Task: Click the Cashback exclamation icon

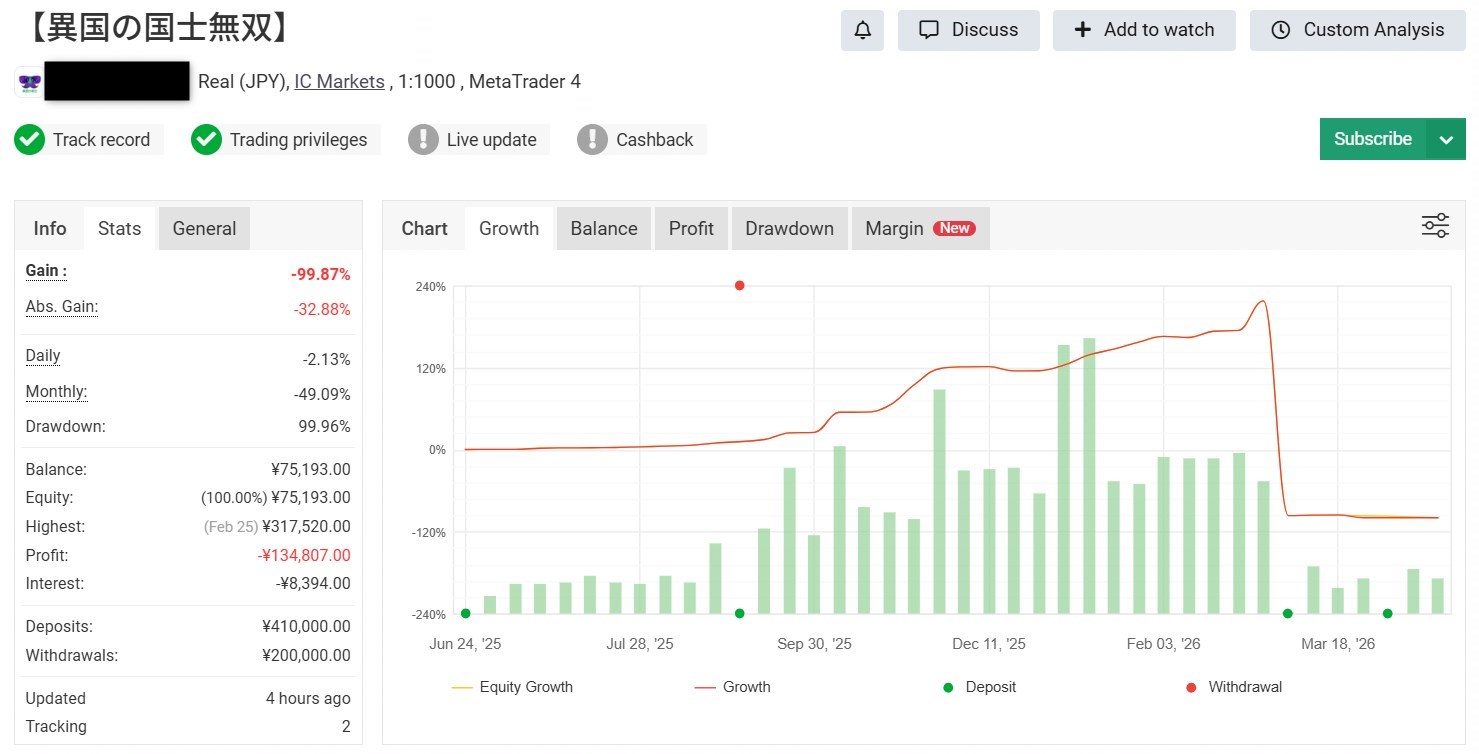Action: point(592,140)
